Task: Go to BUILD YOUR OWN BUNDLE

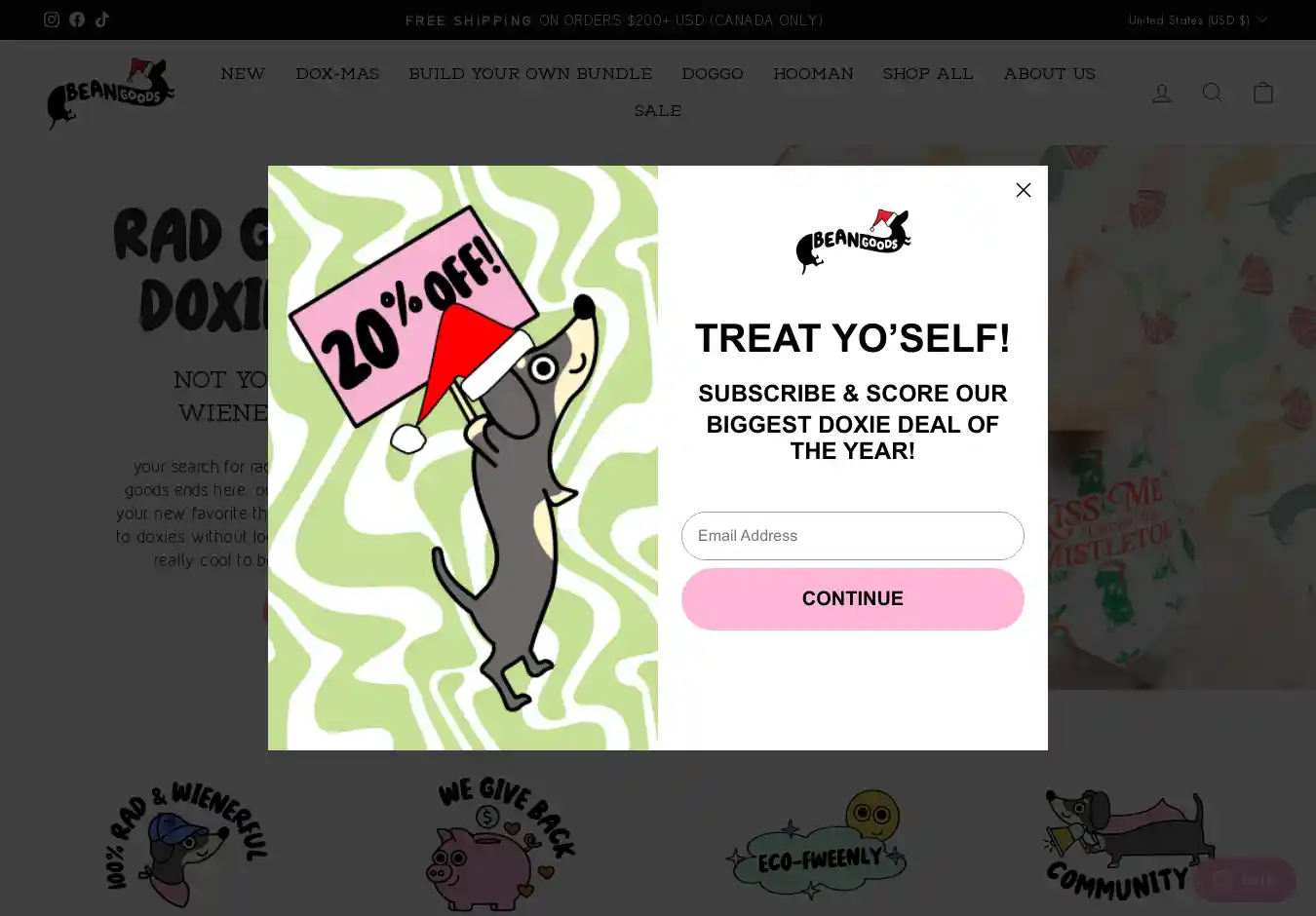Action: coord(530,74)
